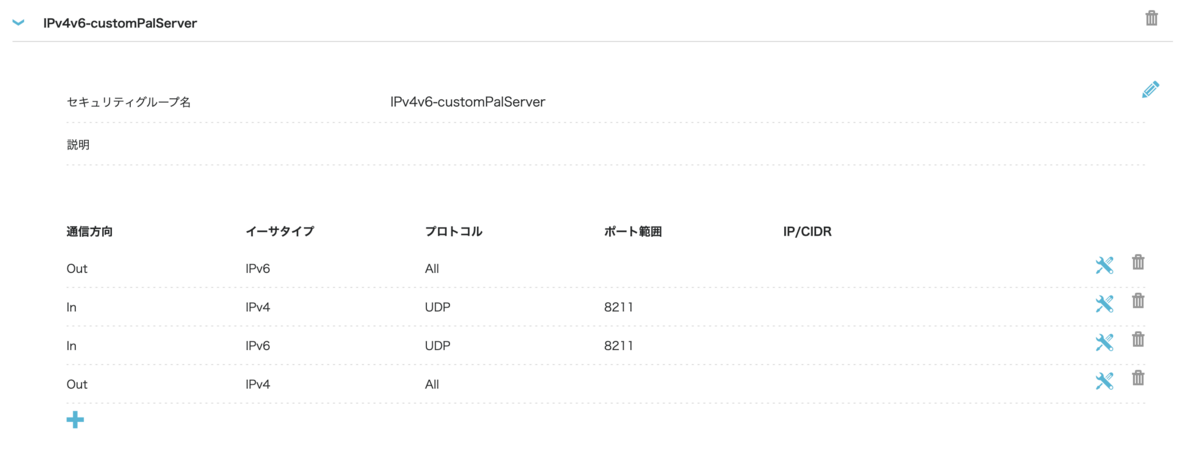Delete the IPv4v6-customPalServer security group
The image size is (1200, 461).
pyautogui.click(x=1152, y=18)
